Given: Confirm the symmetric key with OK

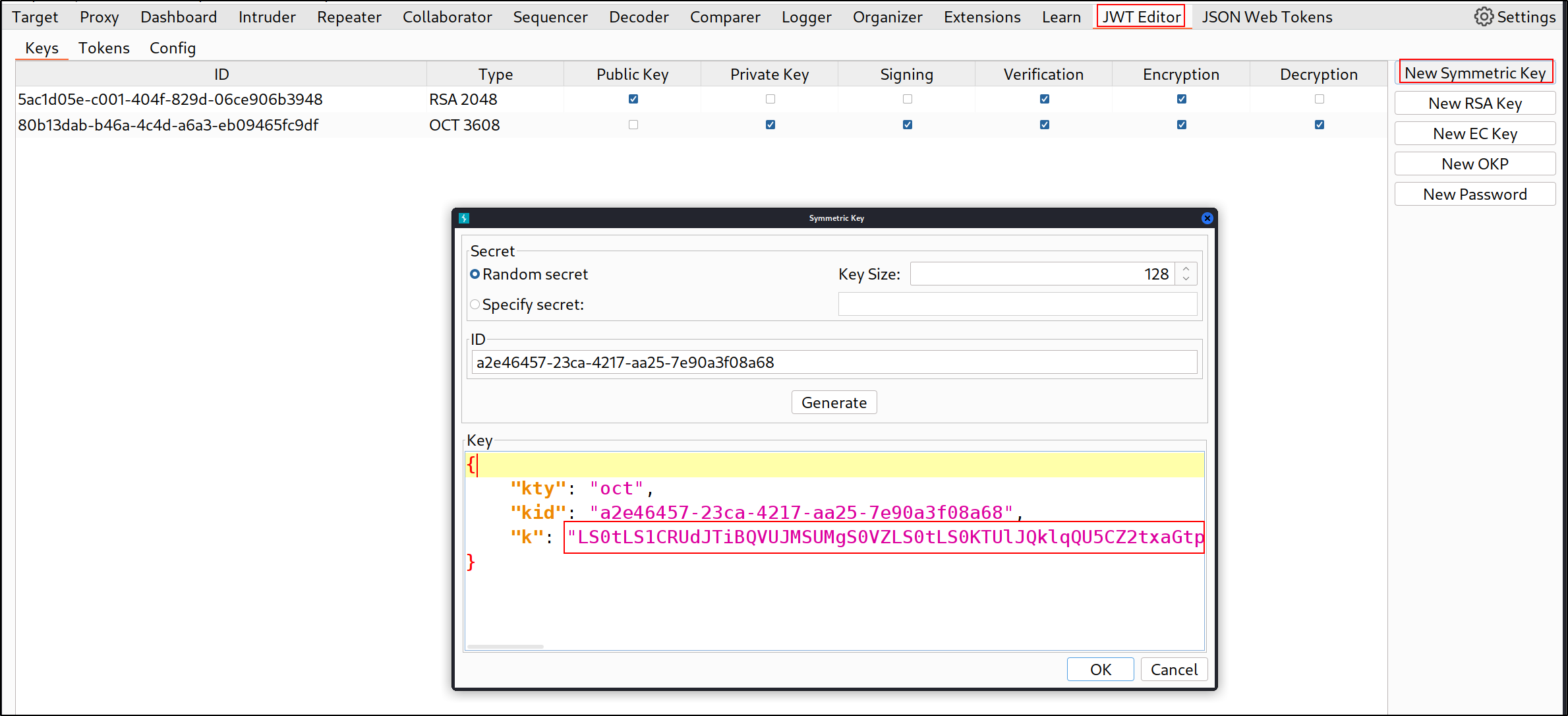Looking at the screenshot, I should click(1100, 669).
